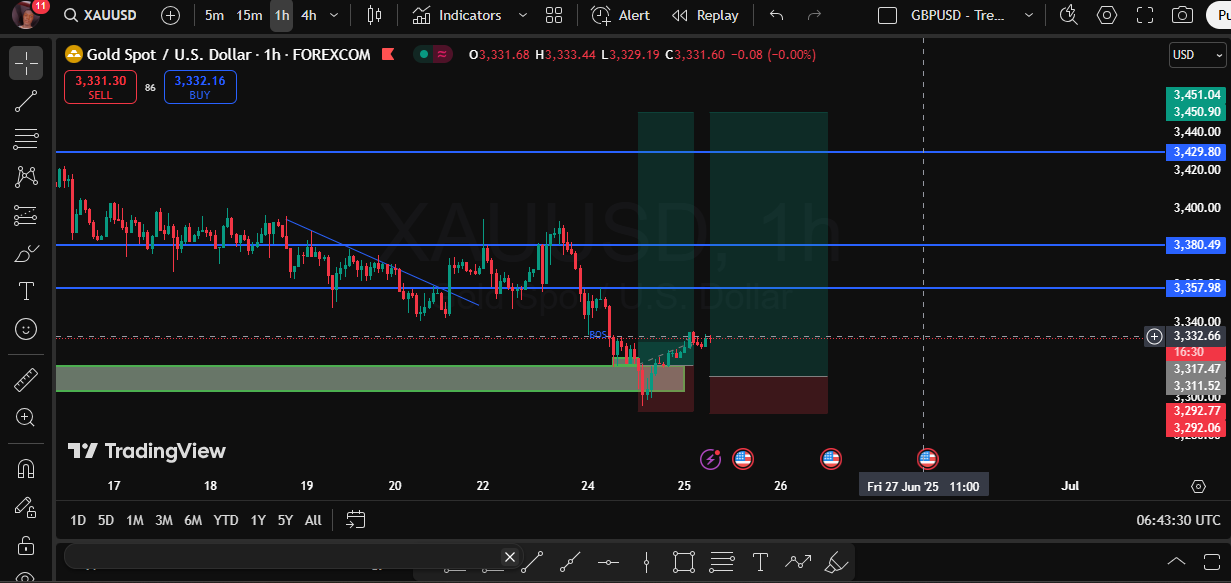Take a chart snapshot with camera icon
Image resolution: width=1231 pixels, height=583 pixels.
[1183, 15]
